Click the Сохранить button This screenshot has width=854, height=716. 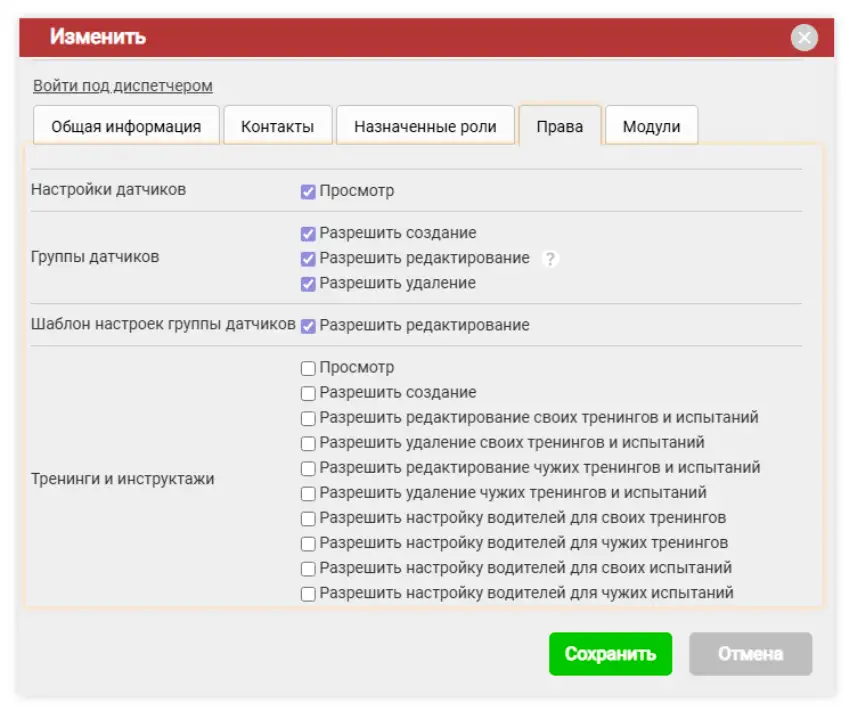pos(611,654)
